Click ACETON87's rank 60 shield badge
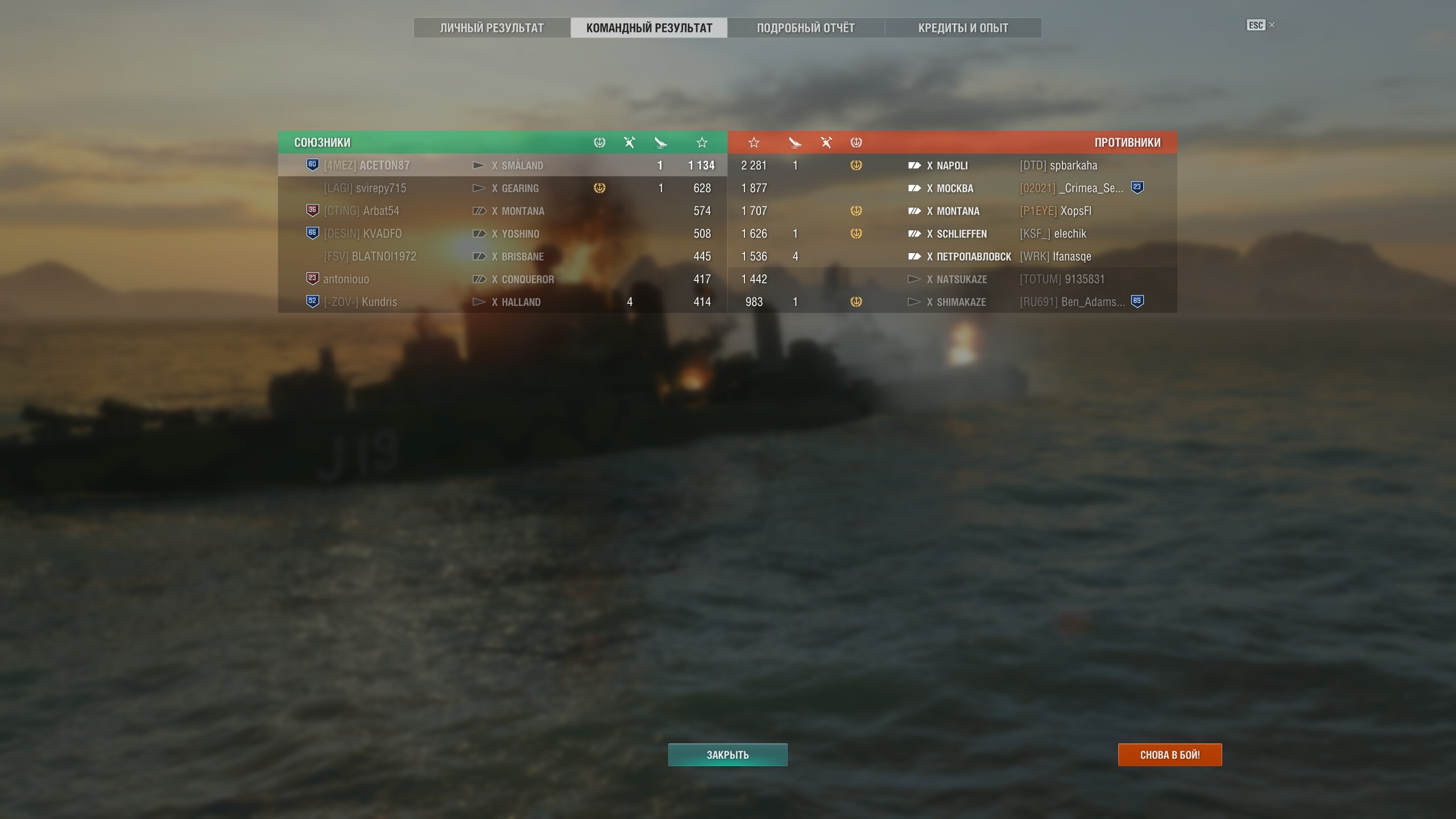The width and height of the screenshot is (1456, 819). (x=312, y=165)
